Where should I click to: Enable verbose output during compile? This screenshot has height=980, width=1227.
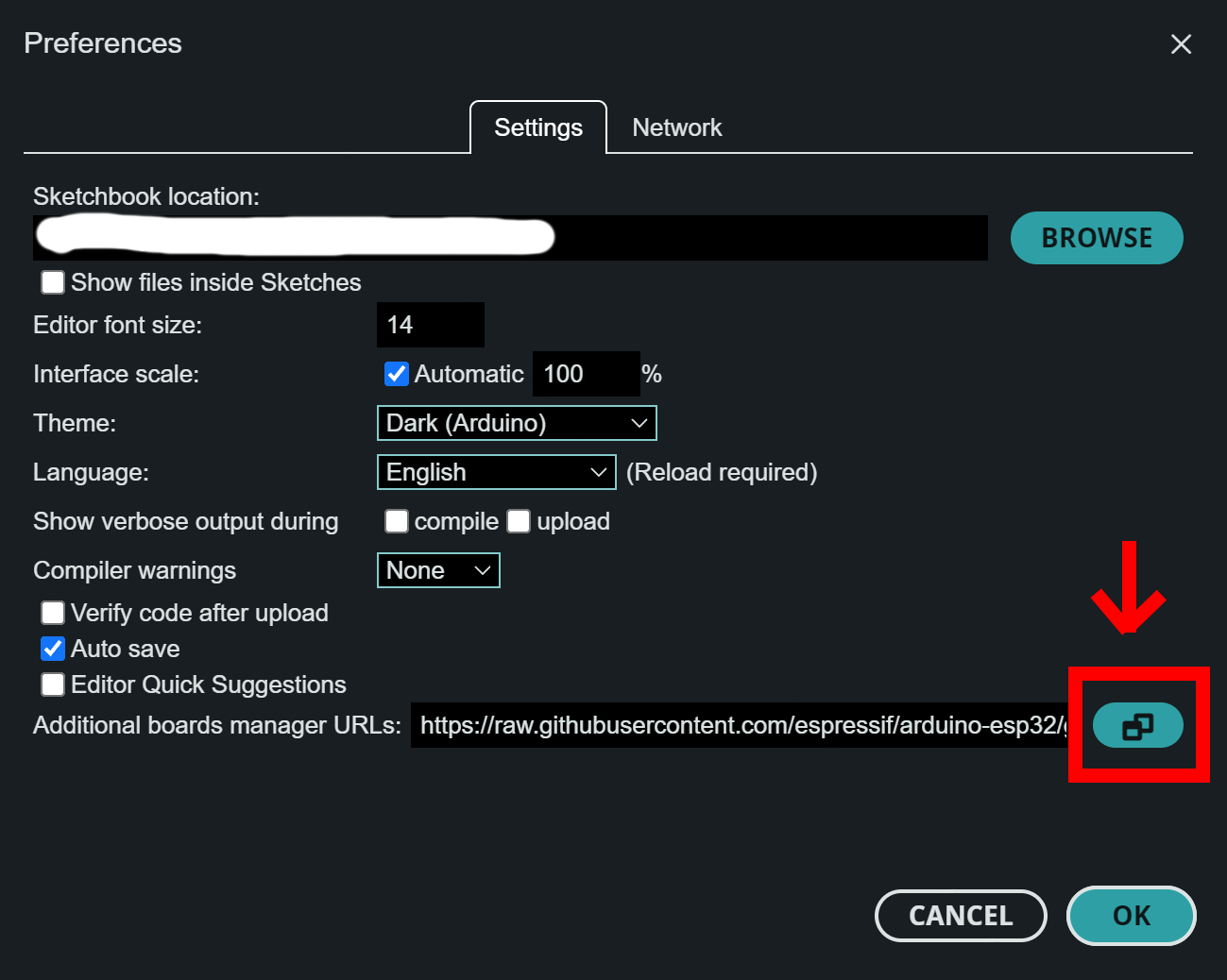pos(397,521)
